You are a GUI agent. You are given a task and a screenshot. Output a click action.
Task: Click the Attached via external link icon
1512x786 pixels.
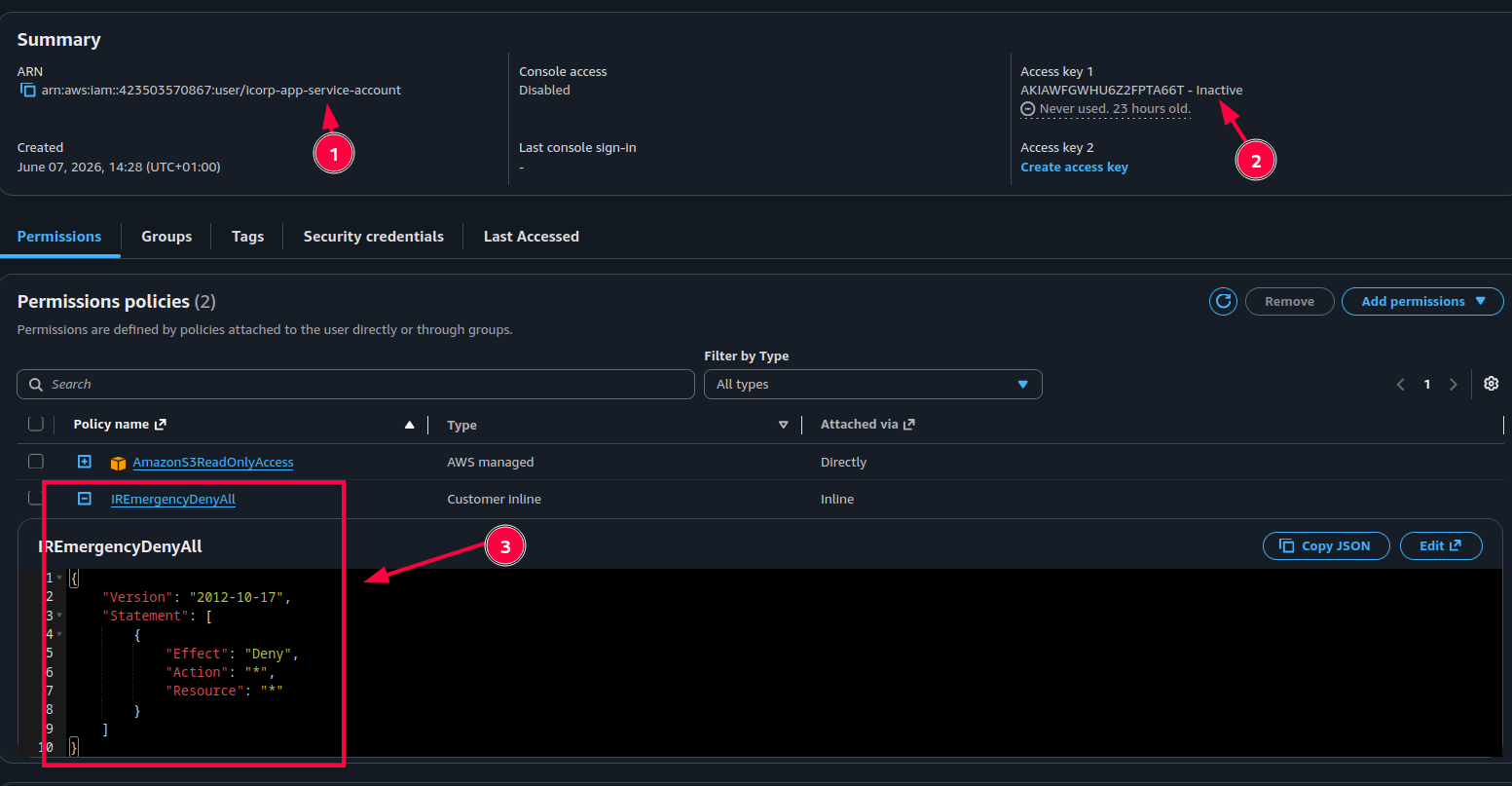[x=909, y=424]
